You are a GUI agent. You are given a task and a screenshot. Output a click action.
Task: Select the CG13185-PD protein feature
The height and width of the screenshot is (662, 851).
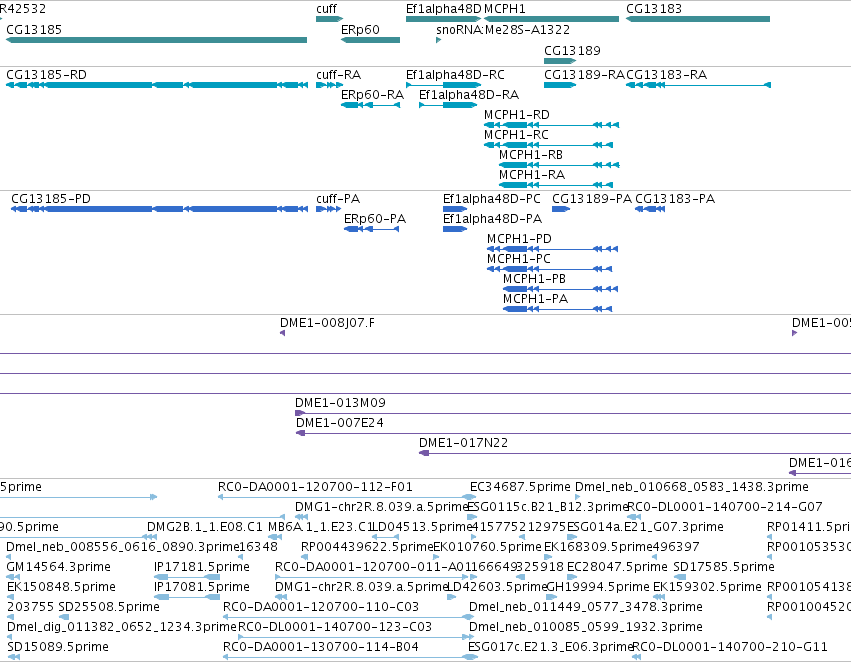point(160,209)
